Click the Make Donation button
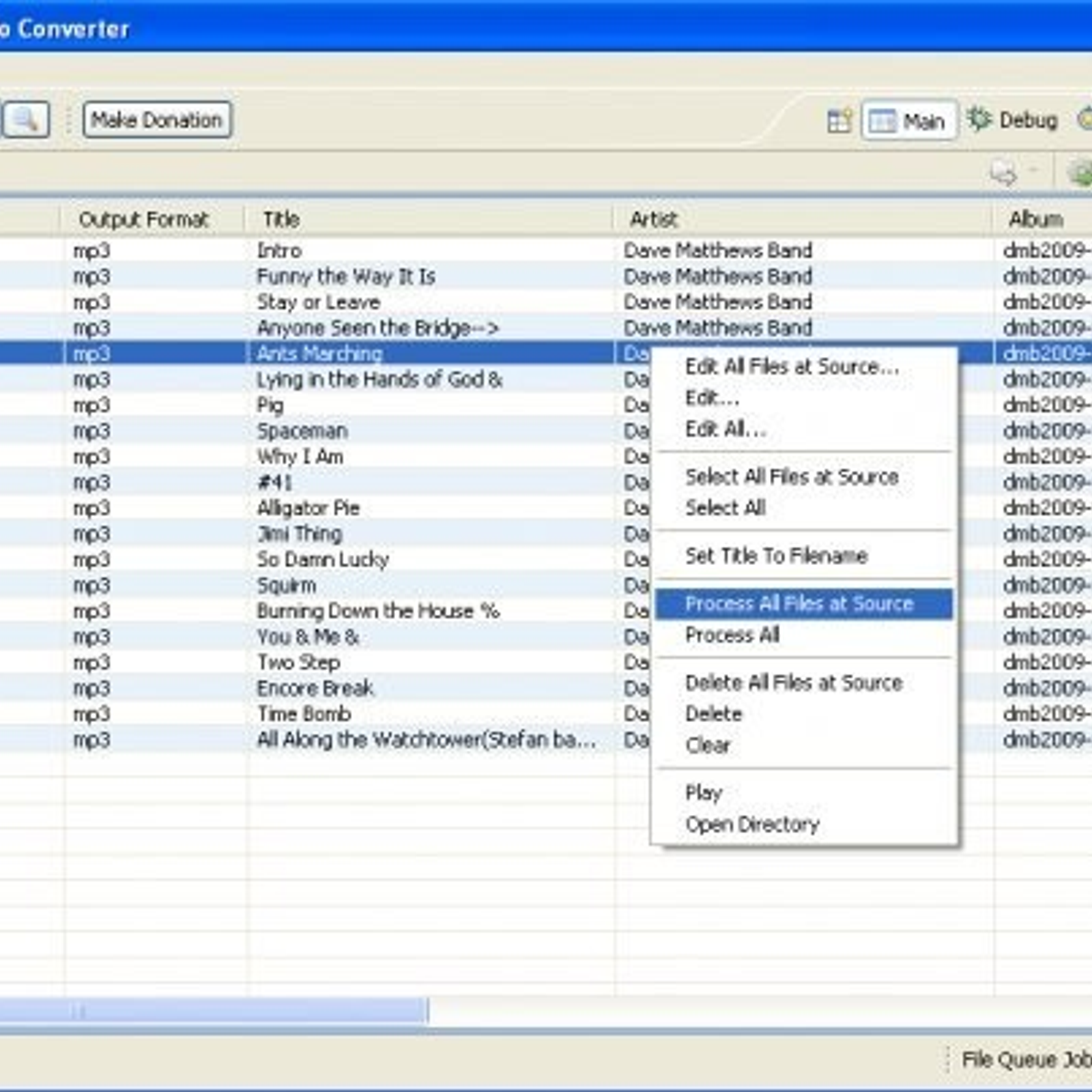Screen dimensions: 1092x1092 point(157,120)
